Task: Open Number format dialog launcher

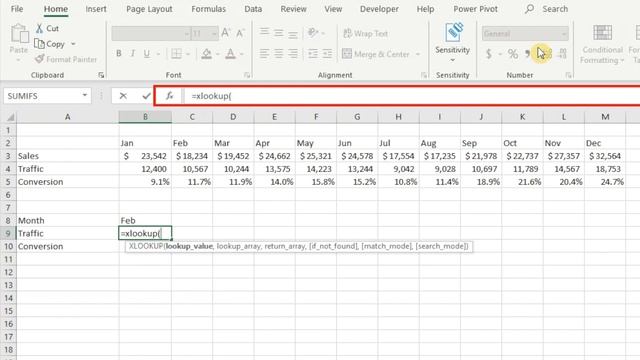Action: [568, 75]
